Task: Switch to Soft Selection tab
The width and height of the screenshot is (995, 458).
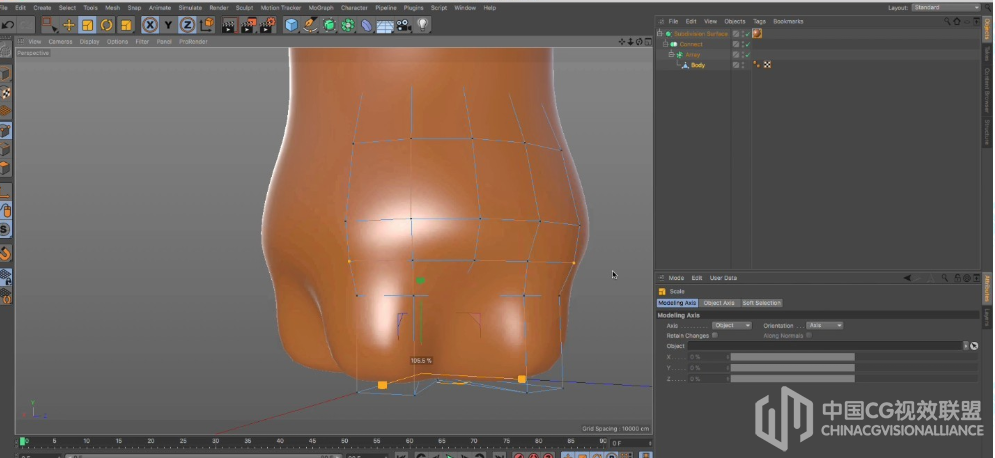Action: [x=761, y=303]
